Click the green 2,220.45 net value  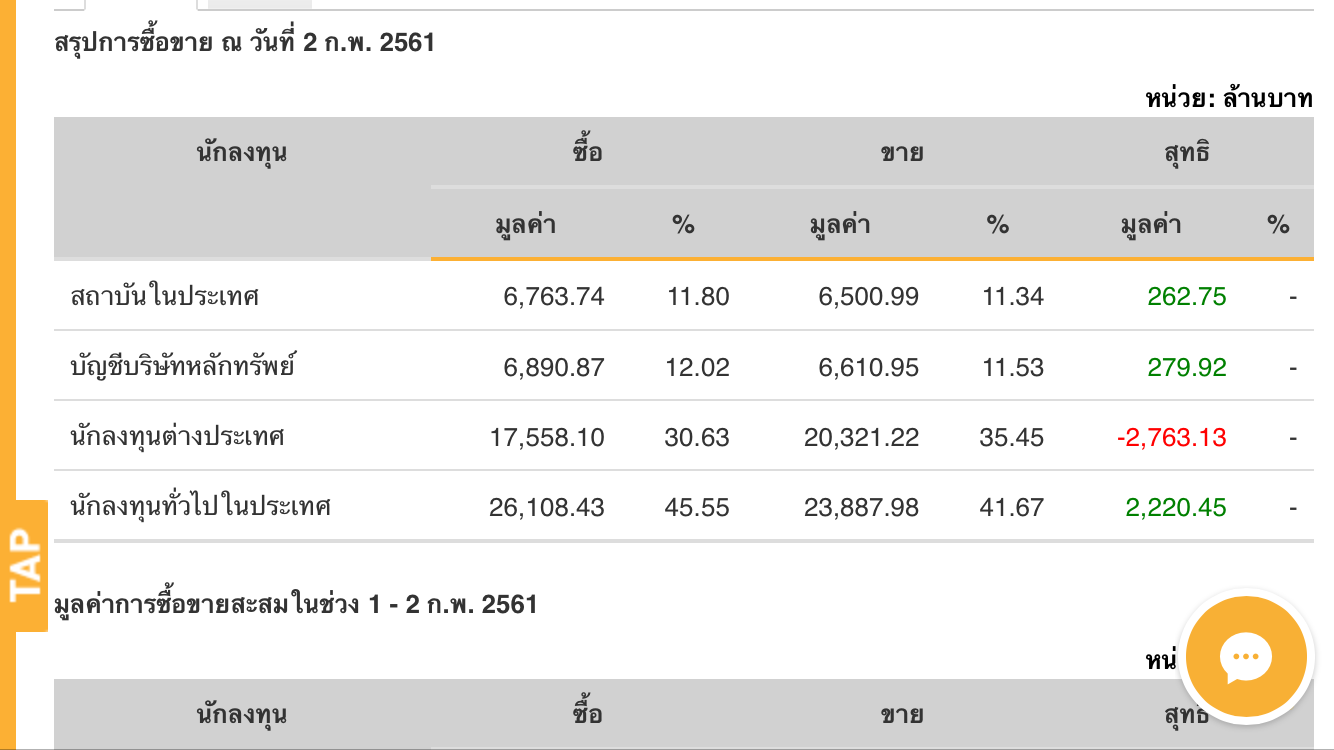coord(1175,507)
